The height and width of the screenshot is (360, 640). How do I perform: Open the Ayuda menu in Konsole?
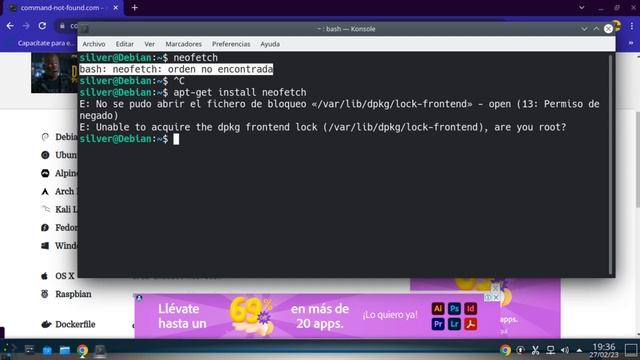270,44
